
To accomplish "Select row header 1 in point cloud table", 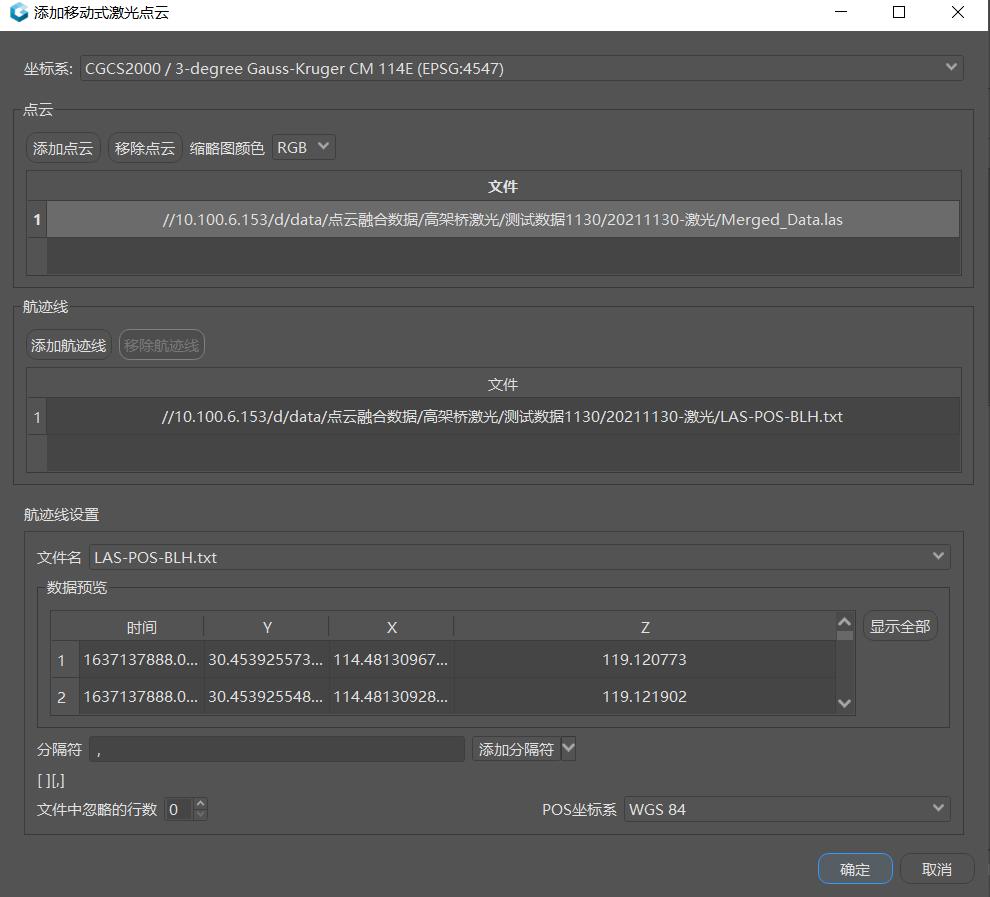I will (x=37, y=220).
